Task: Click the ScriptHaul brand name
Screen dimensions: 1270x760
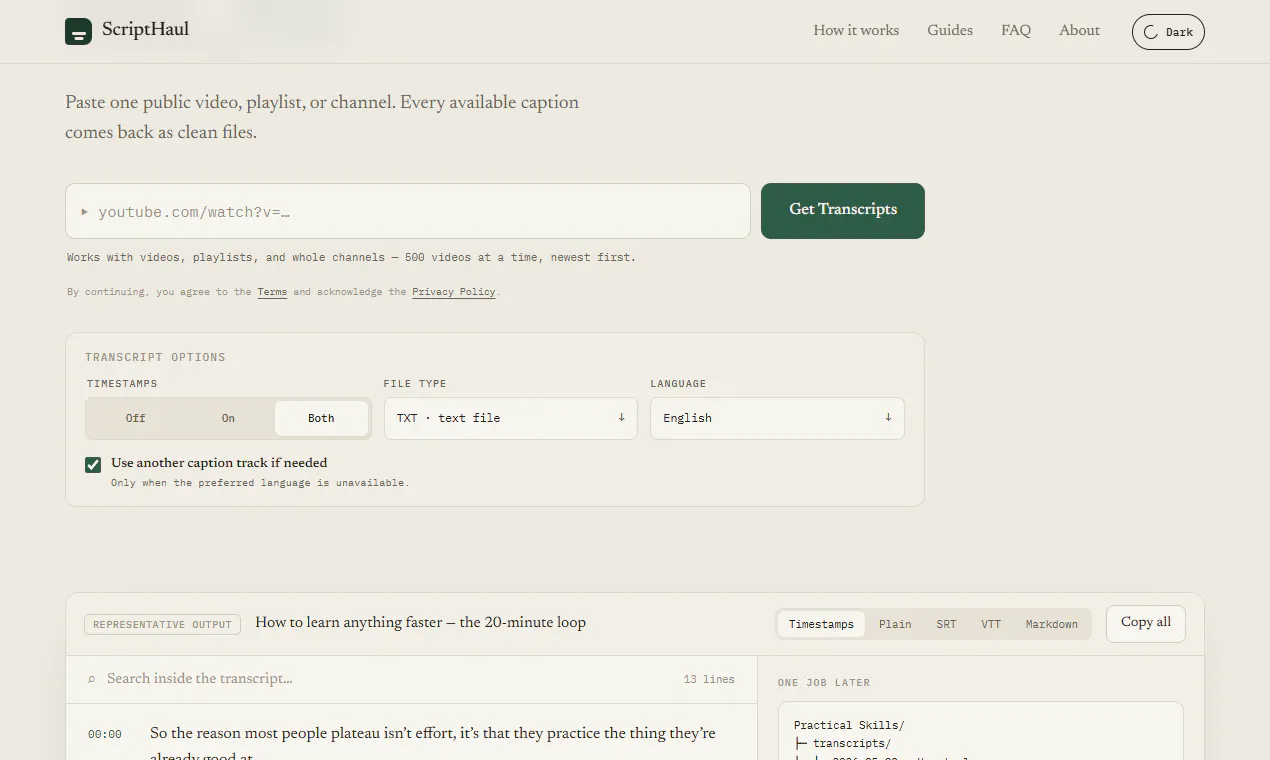Action: (145, 30)
